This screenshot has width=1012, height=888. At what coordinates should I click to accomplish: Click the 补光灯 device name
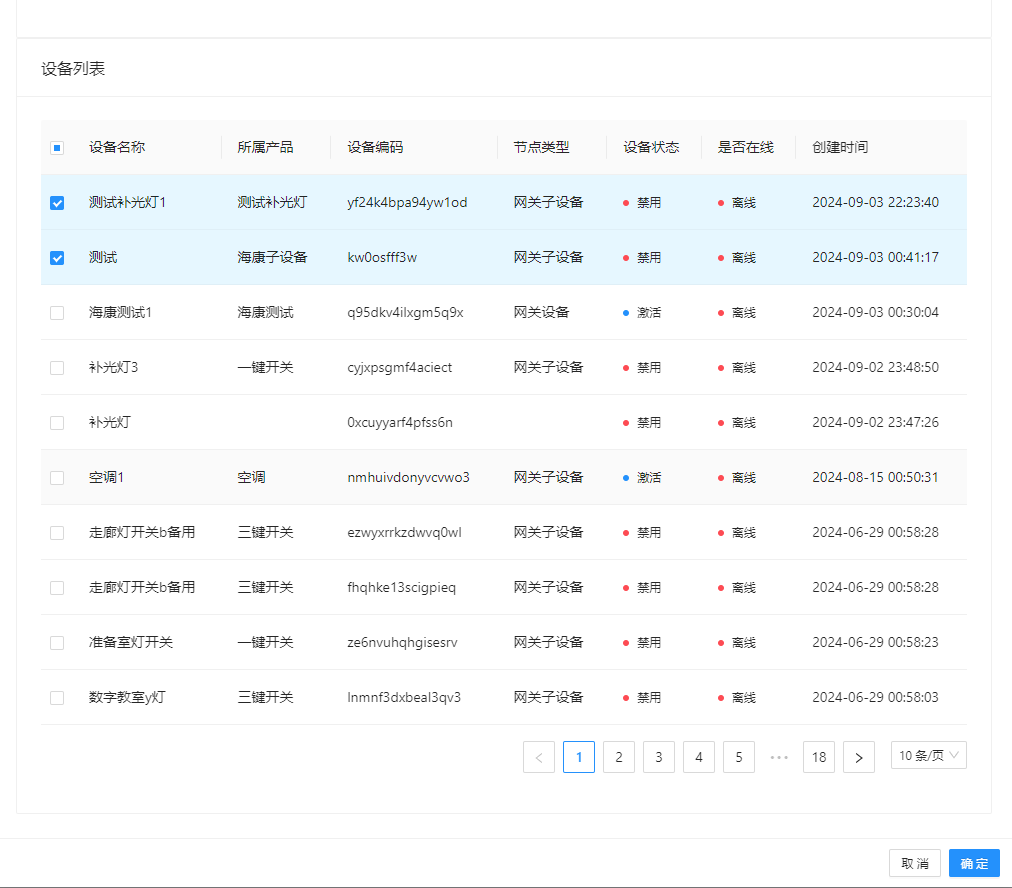coord(110,422)
